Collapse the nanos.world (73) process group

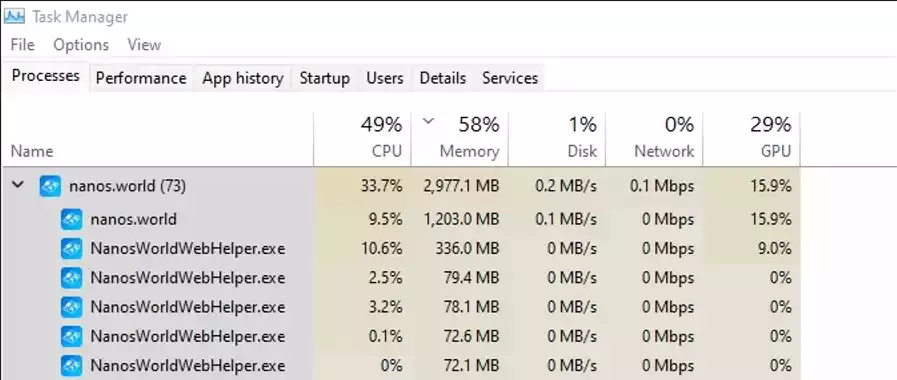18,185
